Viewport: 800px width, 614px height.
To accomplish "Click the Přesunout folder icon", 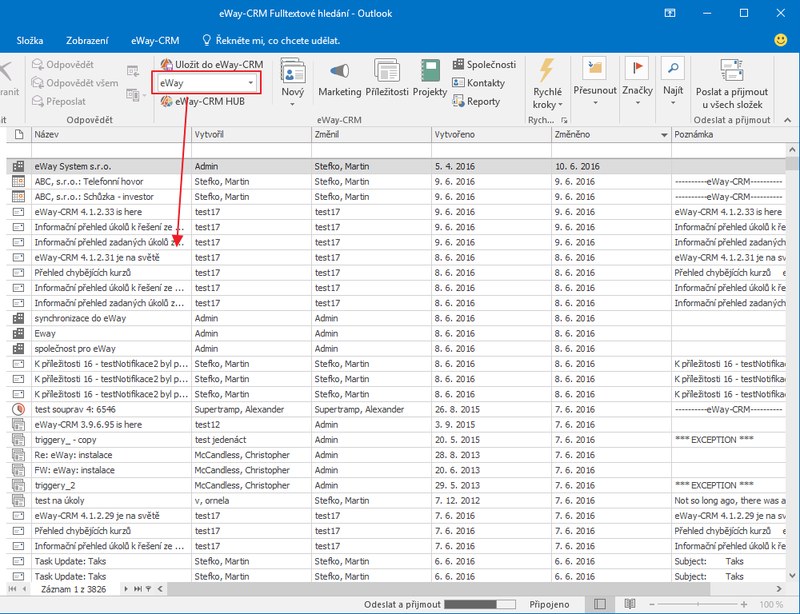I will click(595, 68).
